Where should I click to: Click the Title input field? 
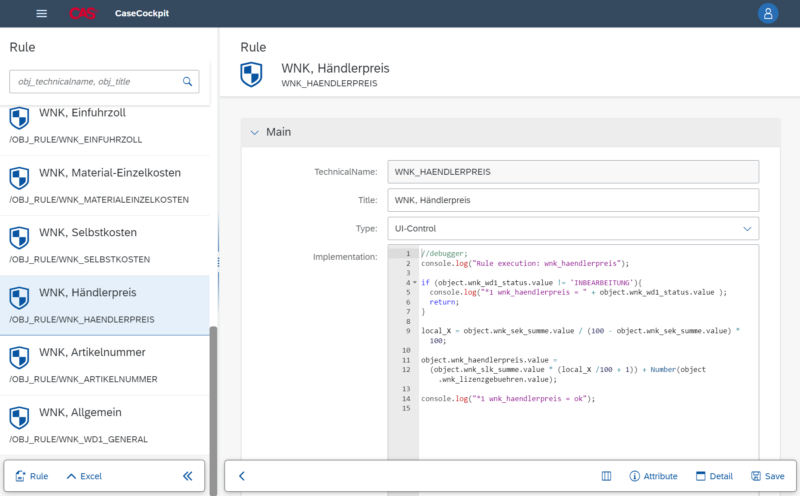point(573,200)
